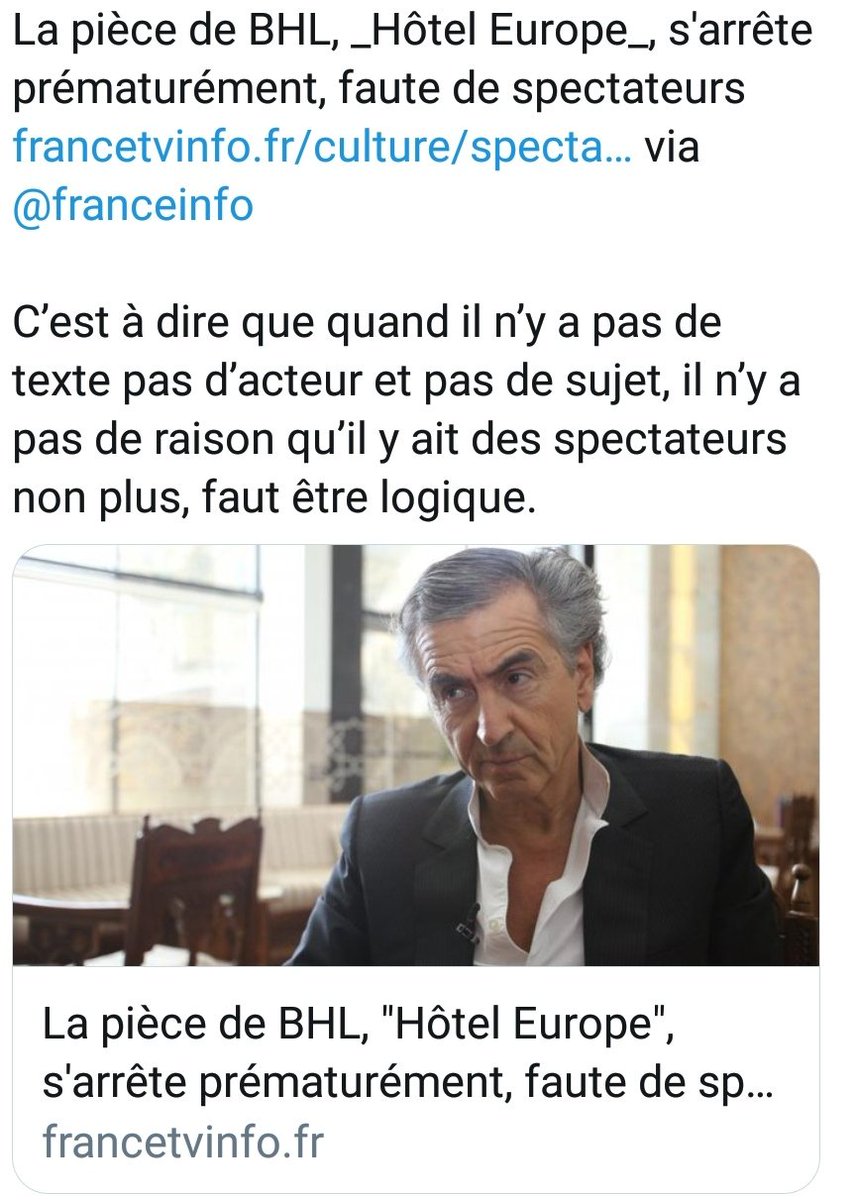The height and width of the screenshot is (1200, 856).
Task: Open the @franceinfo profile mention
Action: point(133,206)
